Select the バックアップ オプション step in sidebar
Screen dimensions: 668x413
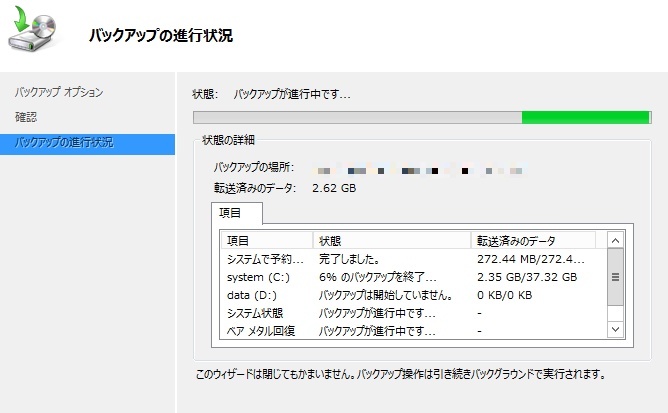[59, 93]
